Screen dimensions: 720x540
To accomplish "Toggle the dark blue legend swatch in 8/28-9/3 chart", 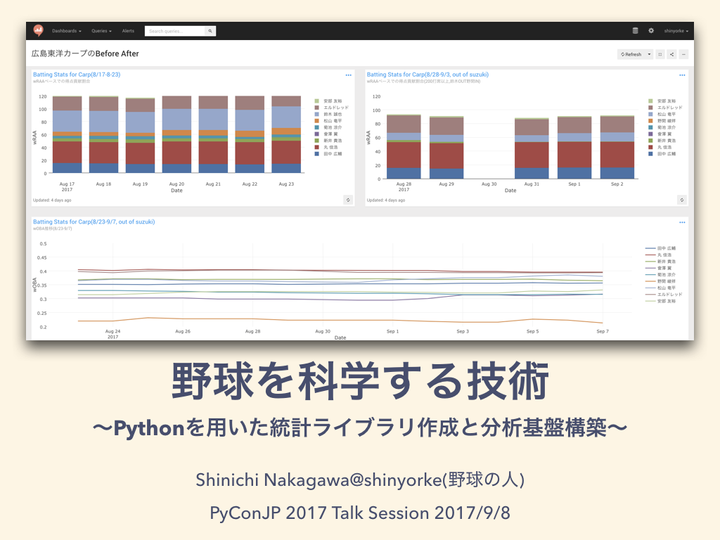I will [651, 154].
